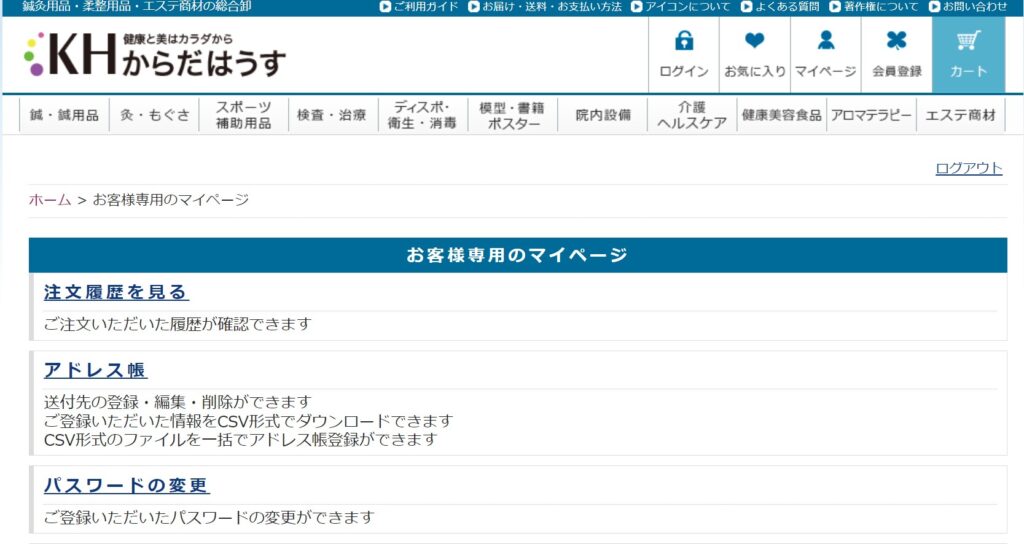Open favorites via the heart icon
The width and height of the screenshot is (1024, 544).
click(x=755, y=41)
